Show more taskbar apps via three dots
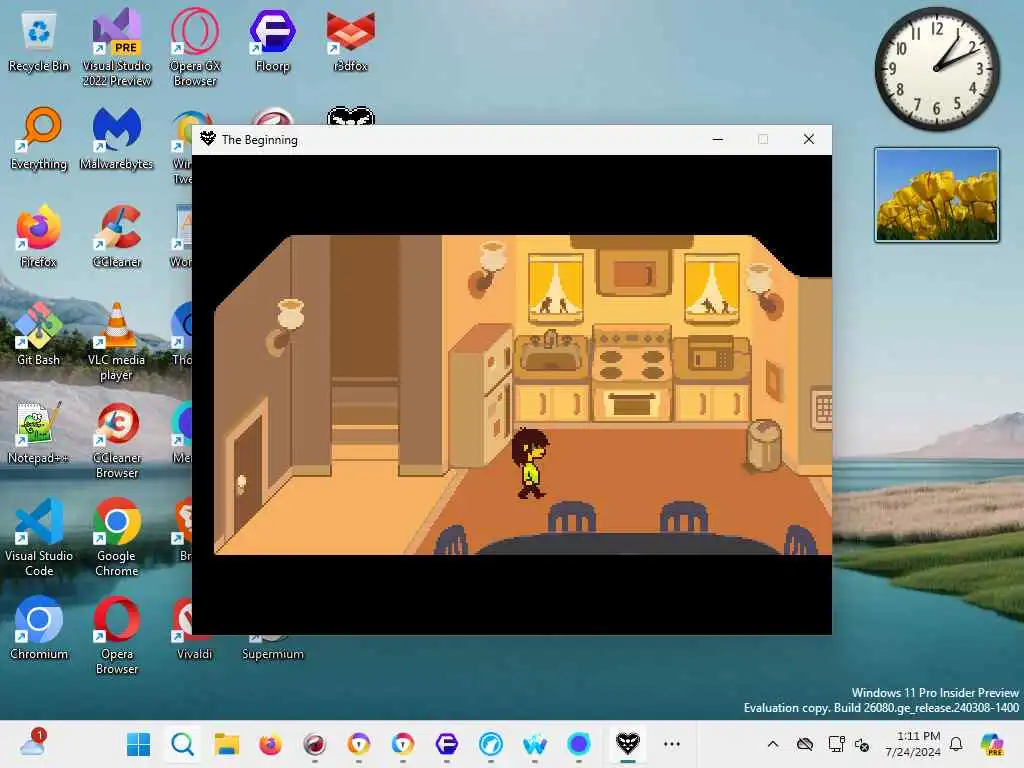 point(672,744)
